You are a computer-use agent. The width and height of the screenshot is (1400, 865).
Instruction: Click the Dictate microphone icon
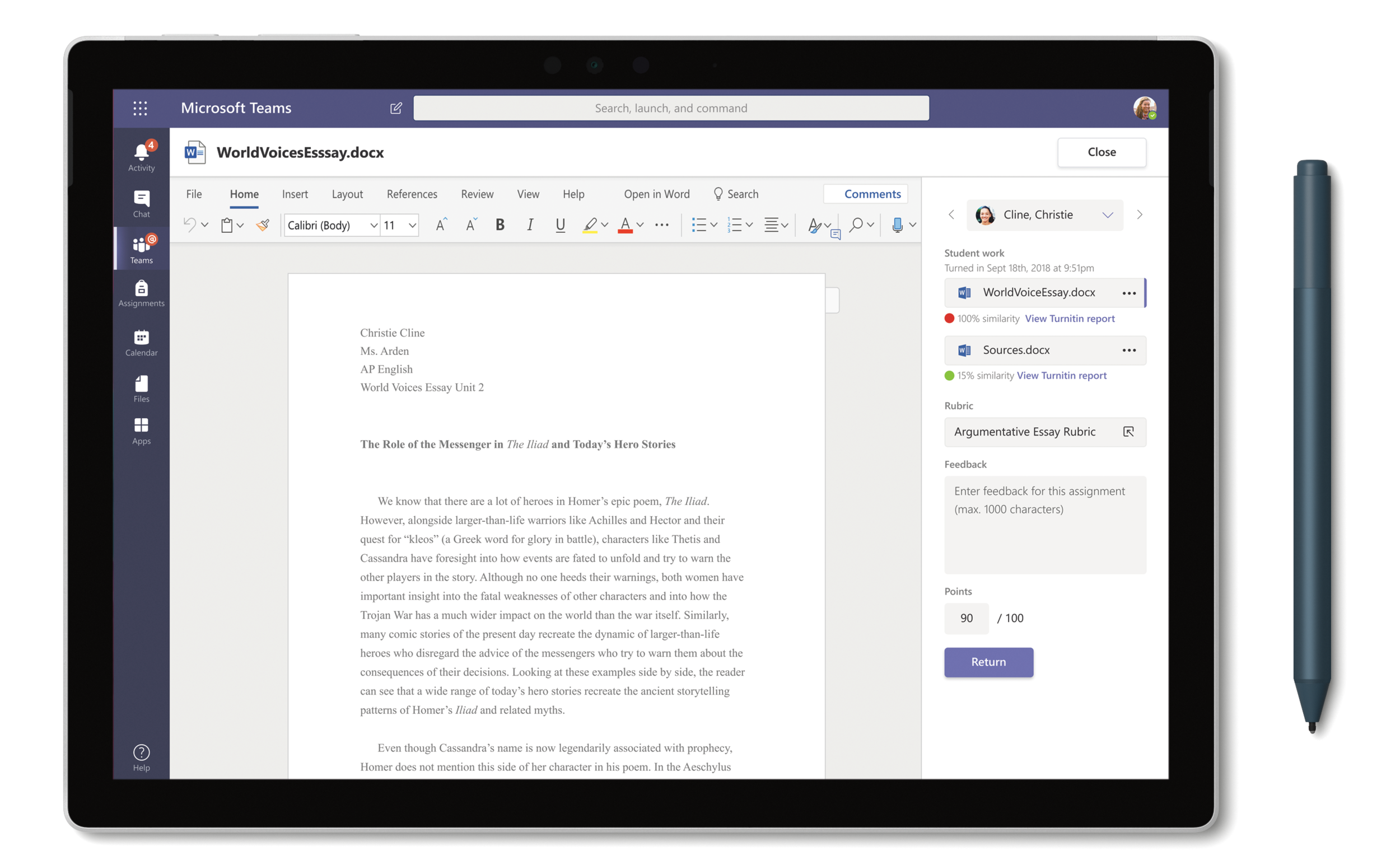coord(897,225)
